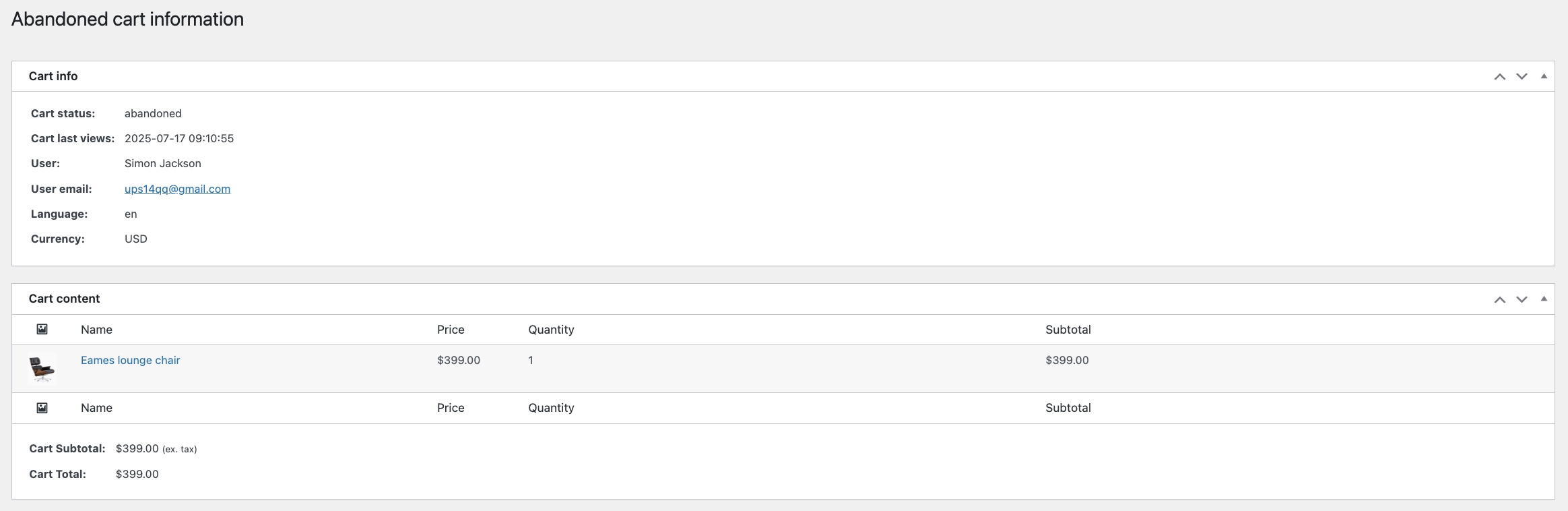
Task: Click the Price column header at top
Action: pos(451,330)
